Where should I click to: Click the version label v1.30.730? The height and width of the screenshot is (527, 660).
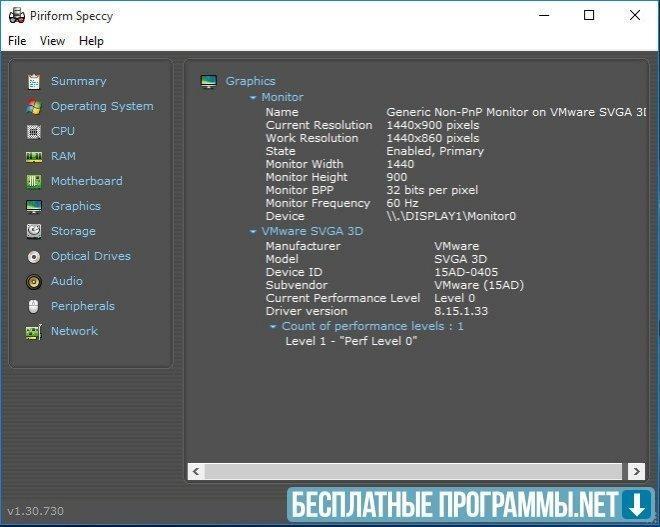point(36,511)
